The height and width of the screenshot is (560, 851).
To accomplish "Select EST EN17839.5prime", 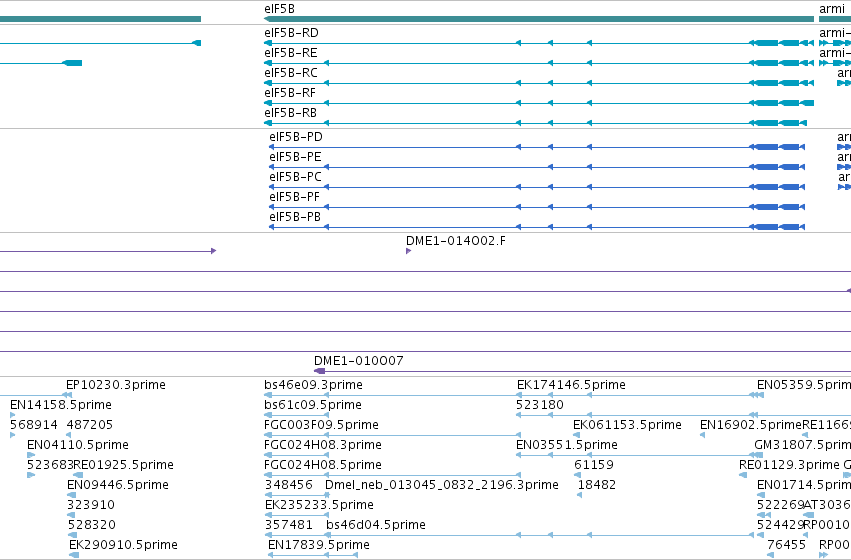I will pyautogui.click(x=319, y=545).
